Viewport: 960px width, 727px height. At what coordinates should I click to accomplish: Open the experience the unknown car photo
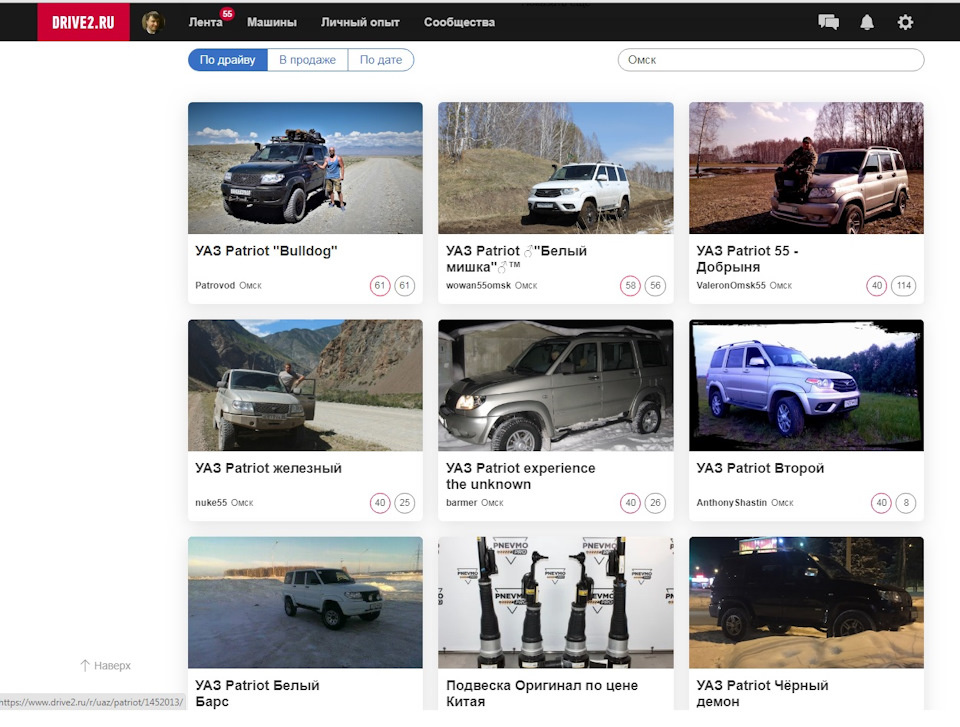click(x=556, y=385)
